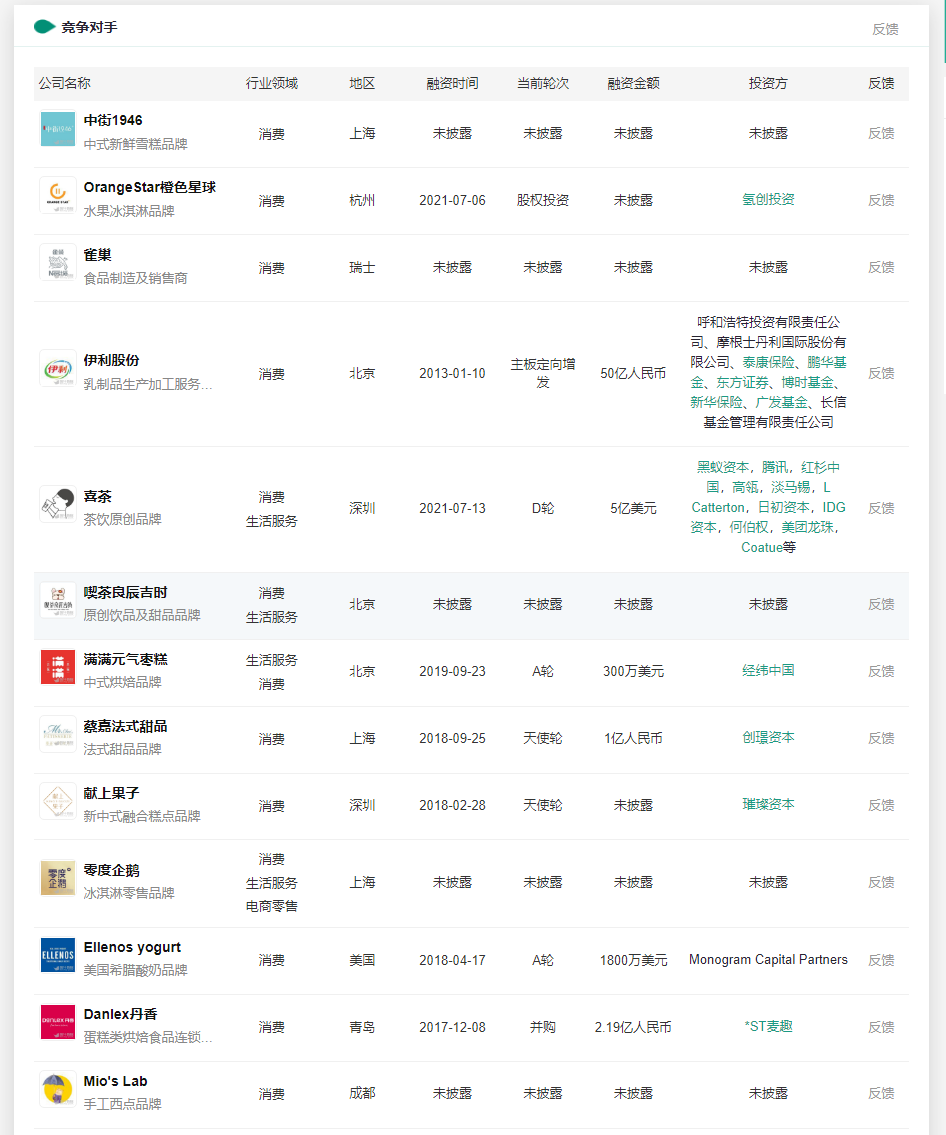Viewport: 946px width, 1135px height.
Task: Open the 创璟资本 investor link
Action: [768, 738]
